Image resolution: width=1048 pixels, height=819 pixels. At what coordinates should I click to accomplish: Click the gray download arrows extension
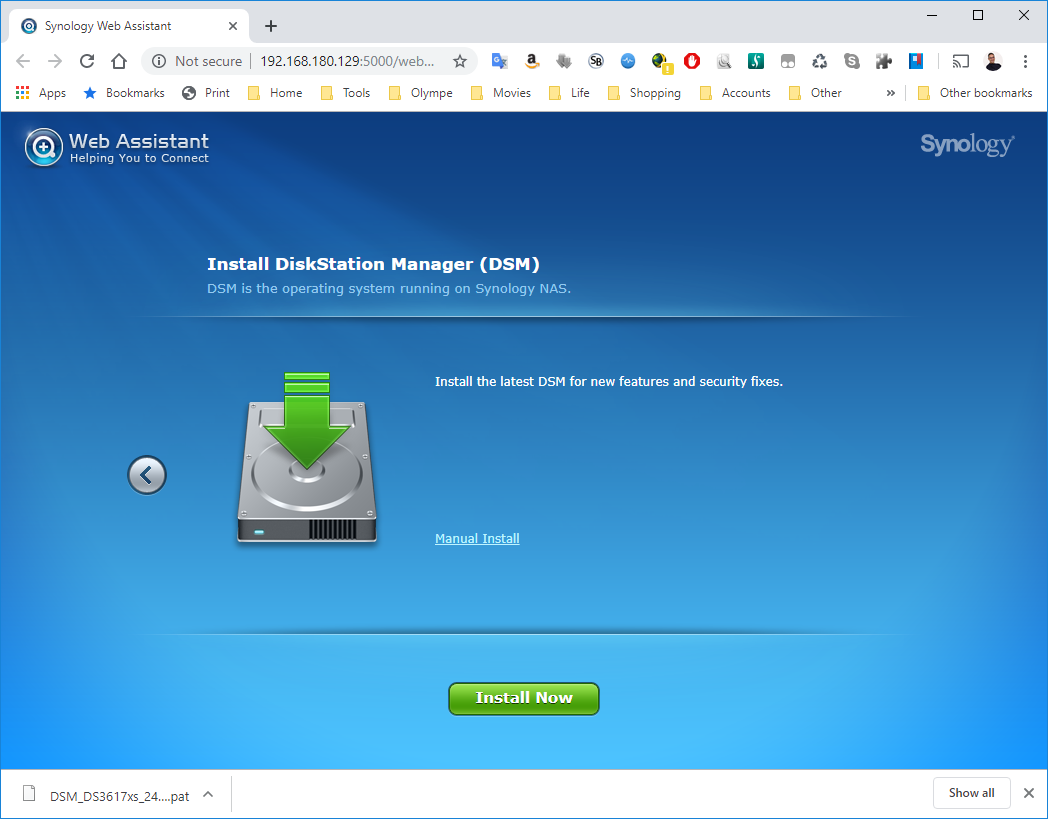tap(563, 61)
